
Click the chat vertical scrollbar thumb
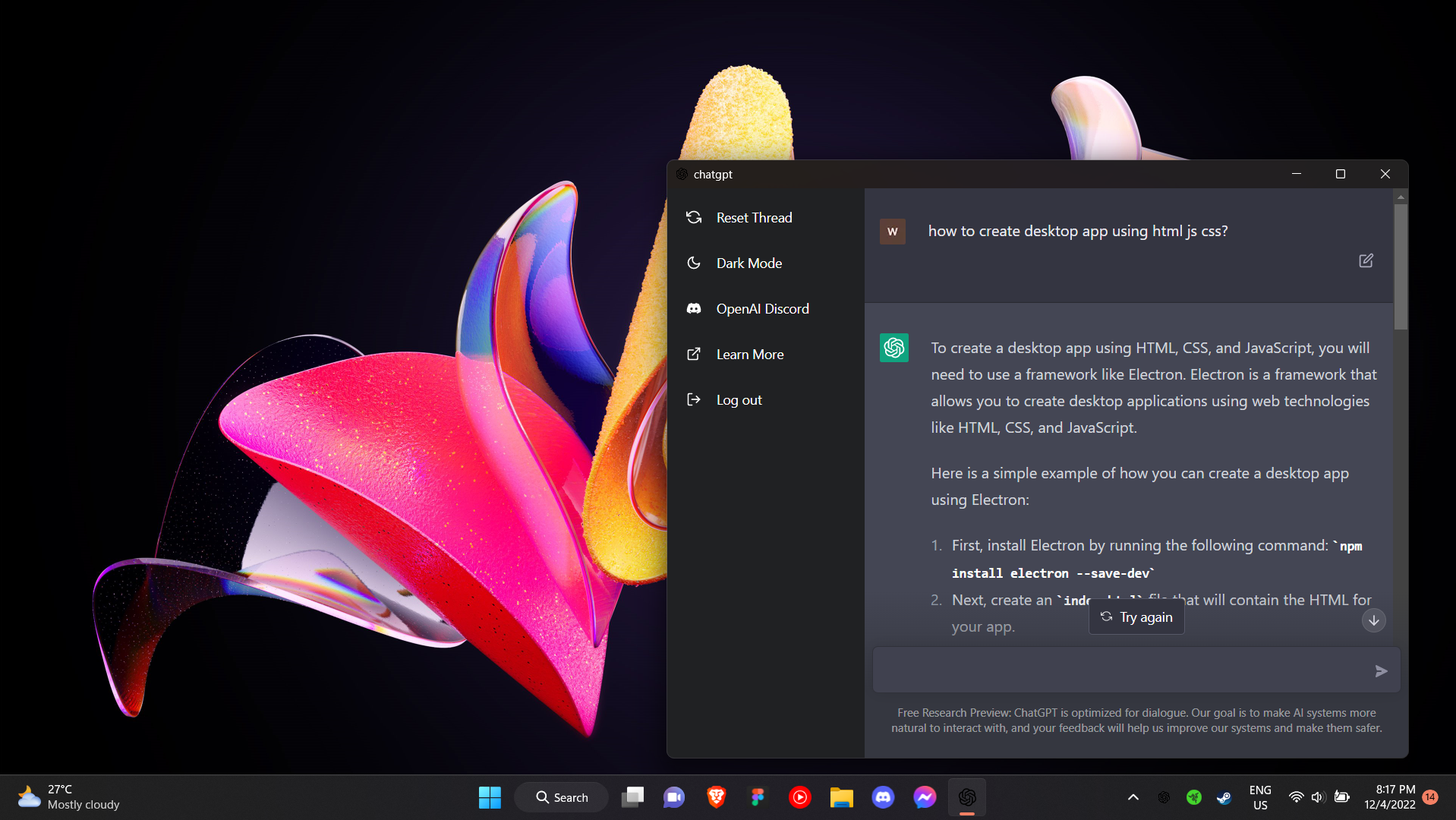coord(1401,266)
